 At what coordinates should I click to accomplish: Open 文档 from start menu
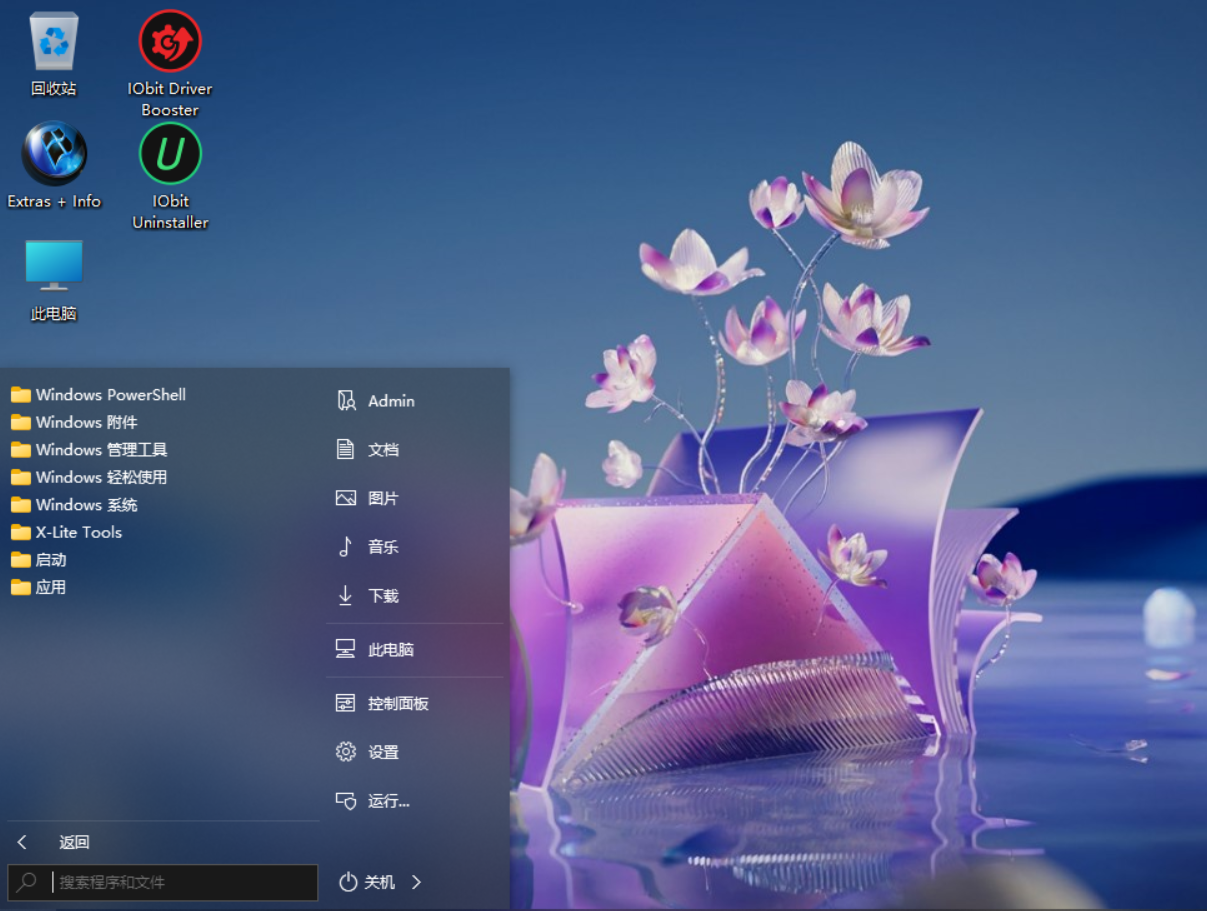pos(383,450)
